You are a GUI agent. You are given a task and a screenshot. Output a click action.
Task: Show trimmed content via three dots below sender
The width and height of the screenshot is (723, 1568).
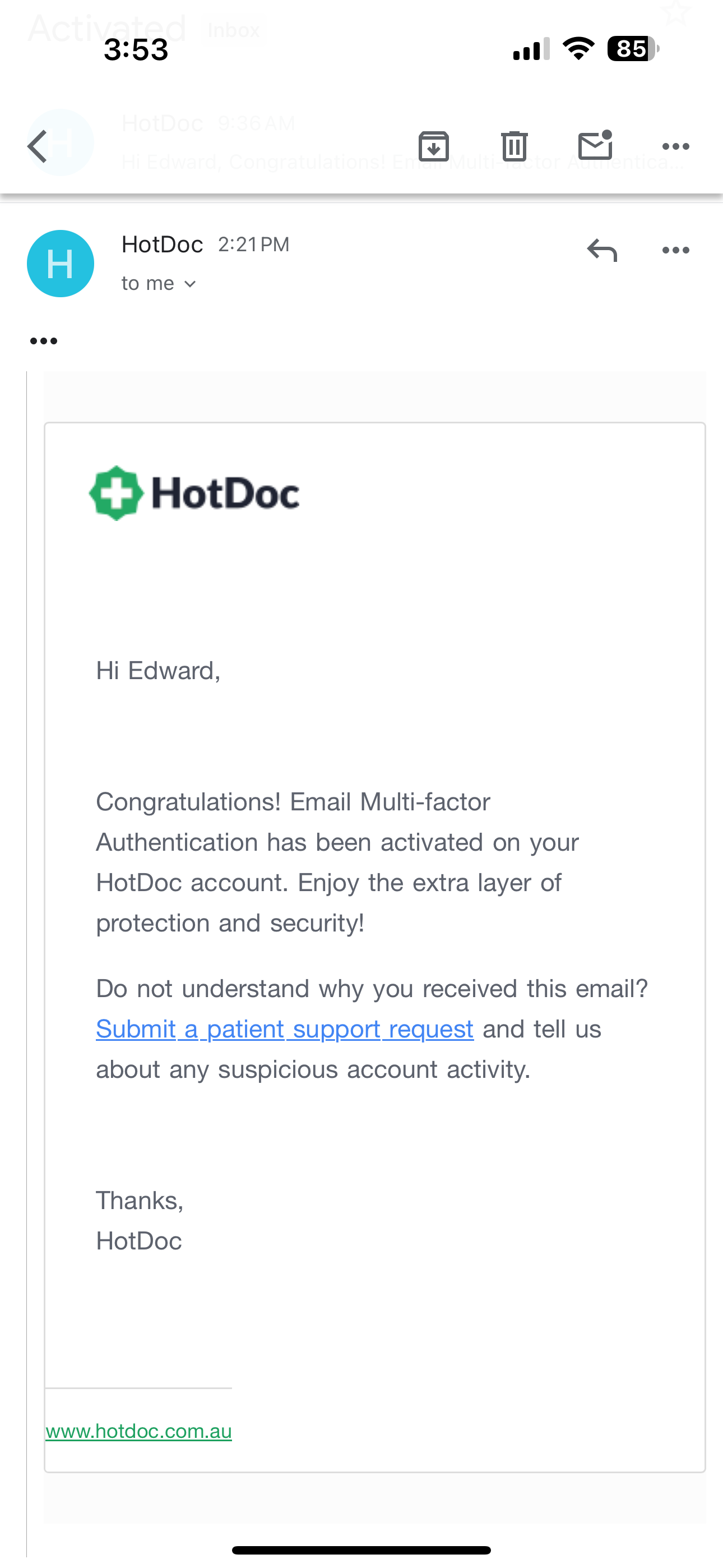point(43,341)
